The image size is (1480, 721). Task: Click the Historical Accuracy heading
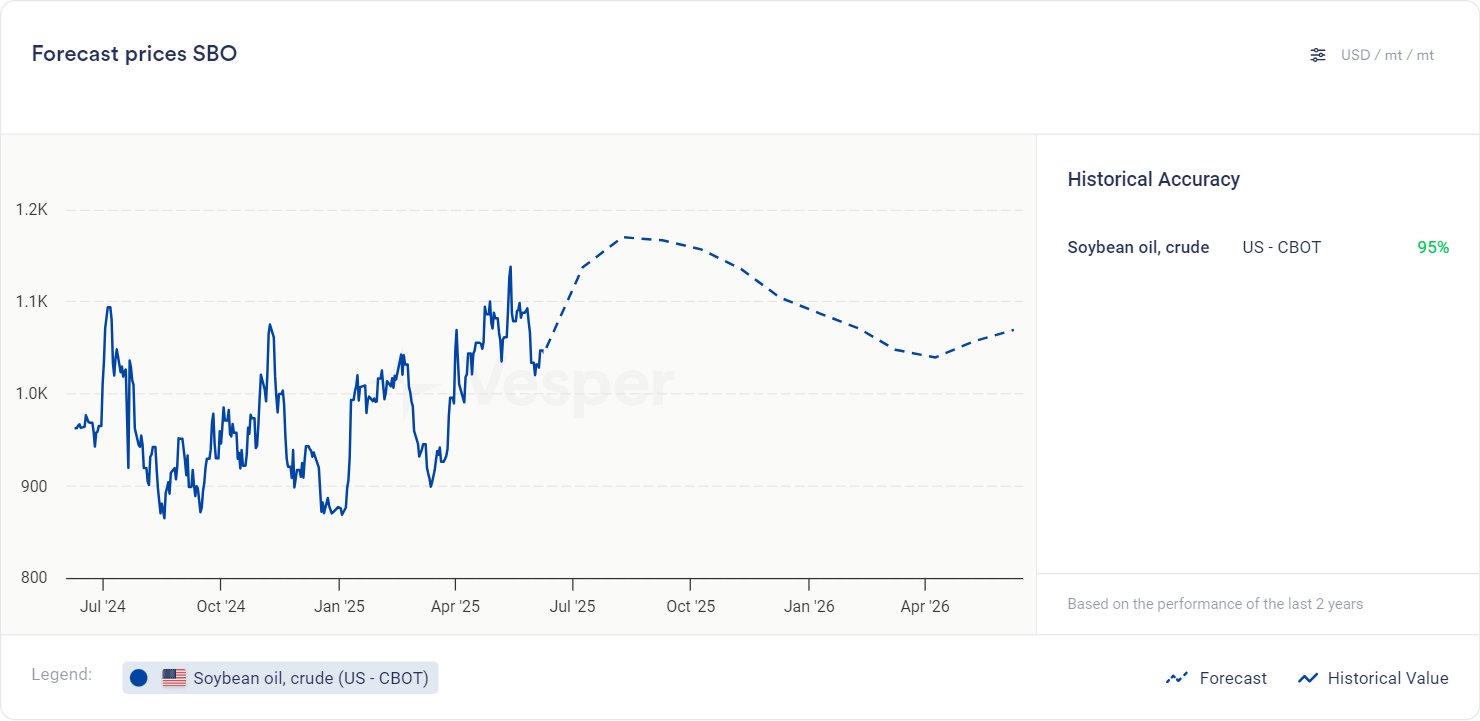[1153, 179]
